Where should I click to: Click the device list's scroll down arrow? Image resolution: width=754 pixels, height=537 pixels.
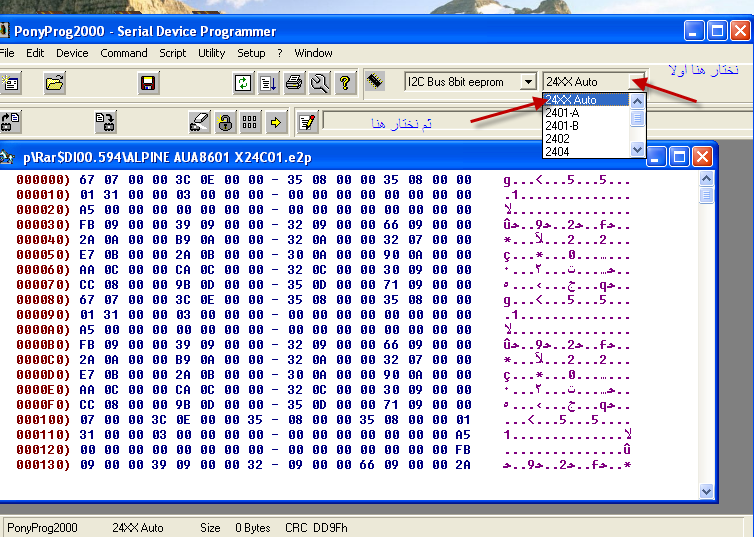coord(637,150)
